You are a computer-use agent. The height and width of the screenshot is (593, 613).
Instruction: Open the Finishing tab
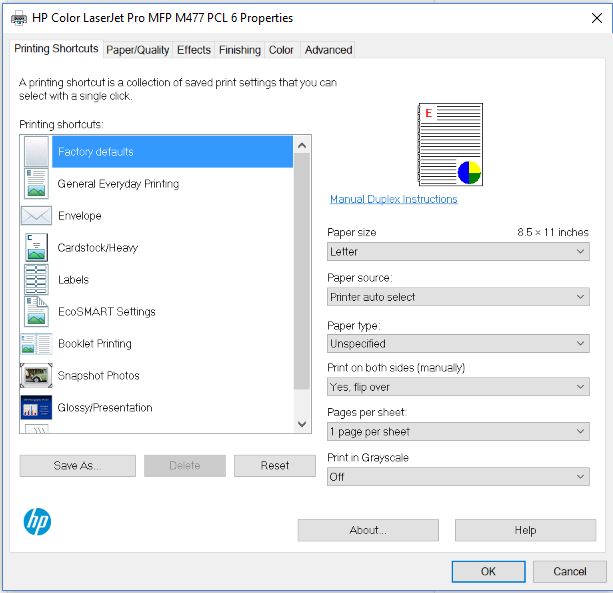(x=239, y=50)
